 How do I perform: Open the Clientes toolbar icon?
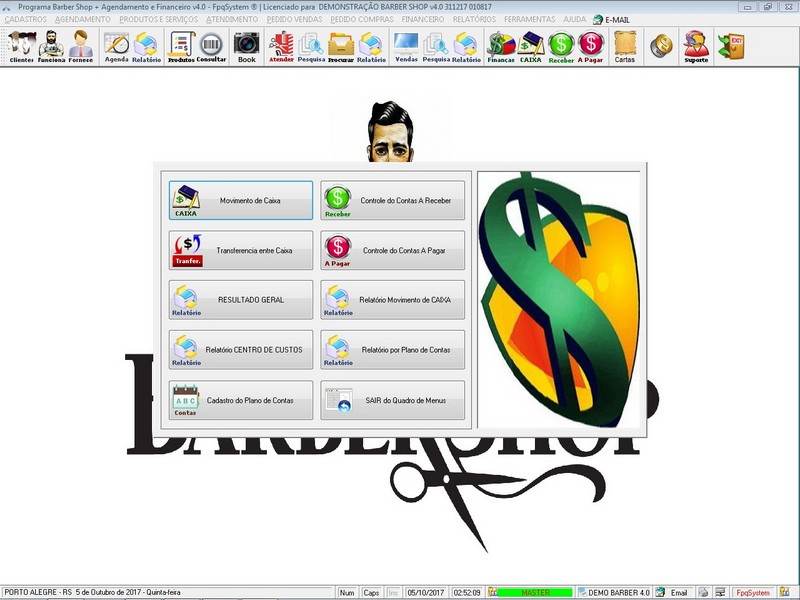[22, 47]
